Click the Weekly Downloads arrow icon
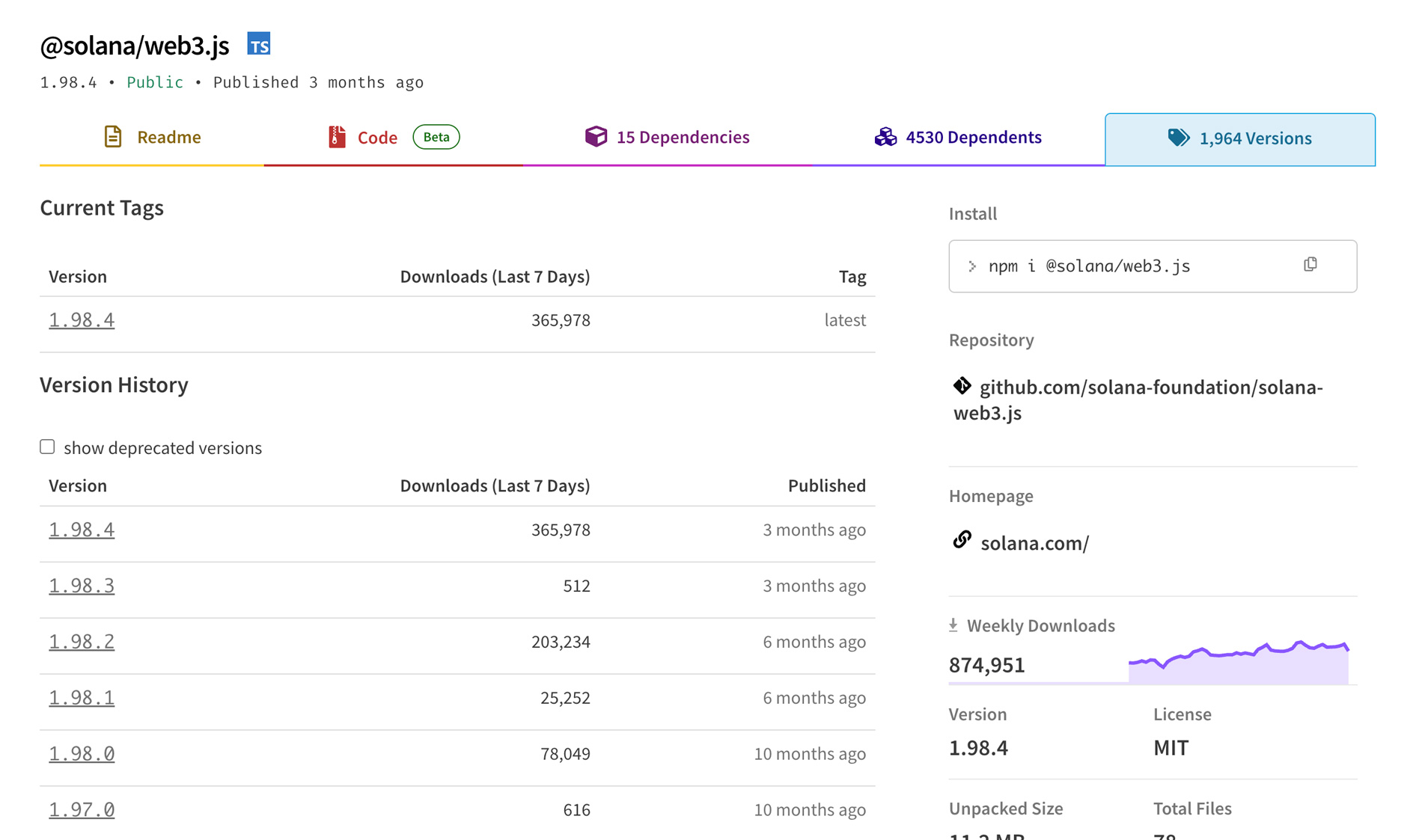The width and height of the screenshot is (1422, 840). (x=953, y=624)
